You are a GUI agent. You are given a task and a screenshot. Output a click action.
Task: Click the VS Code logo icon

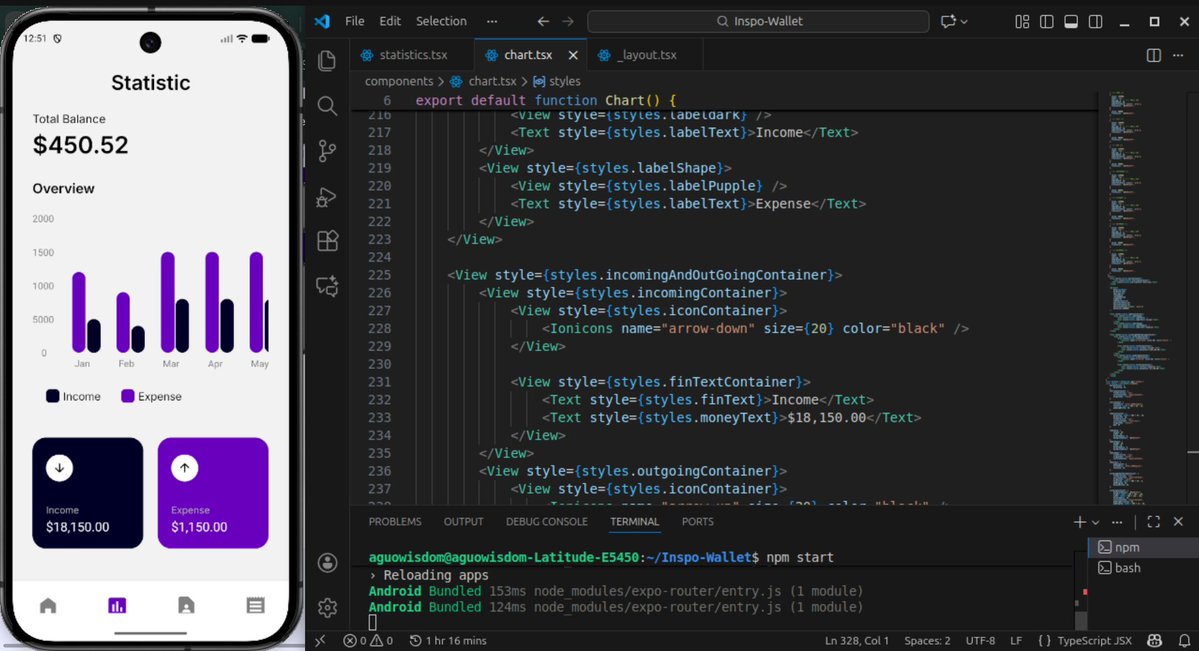click(x=322, y=21)
